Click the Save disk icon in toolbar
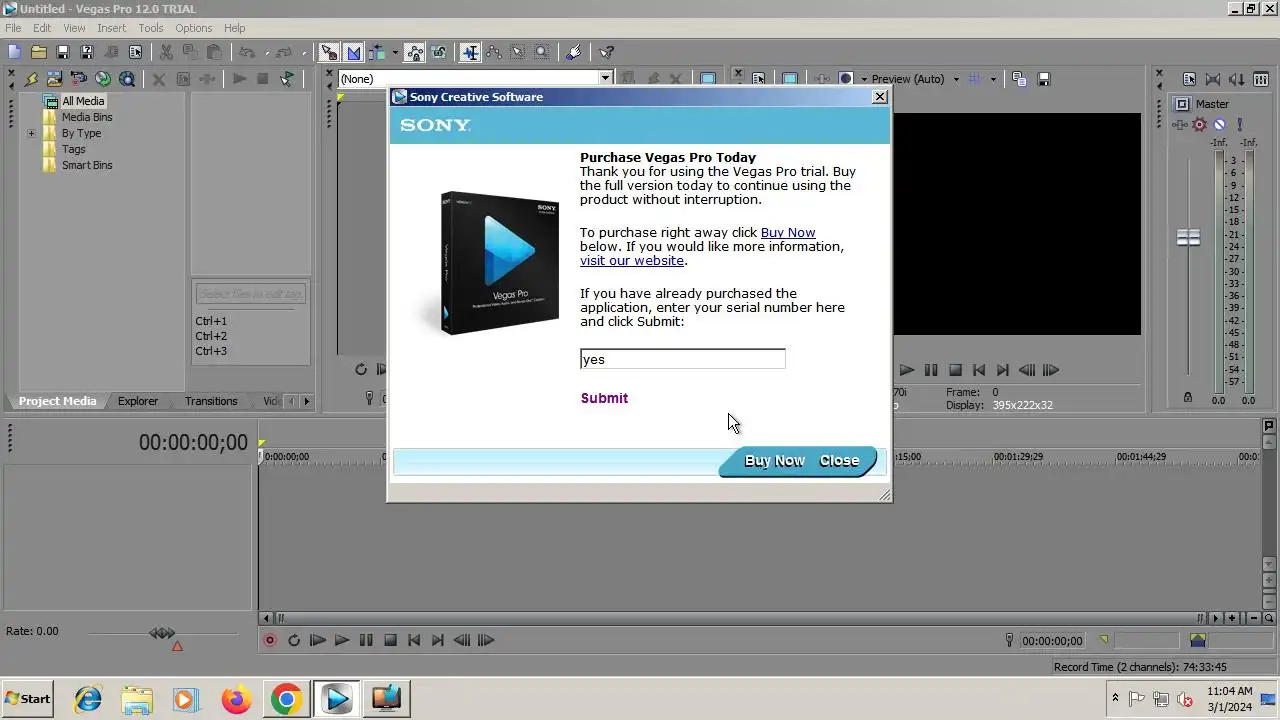Image resolution: width=1280 pixels, height=720 pixels. click(62, 52)
